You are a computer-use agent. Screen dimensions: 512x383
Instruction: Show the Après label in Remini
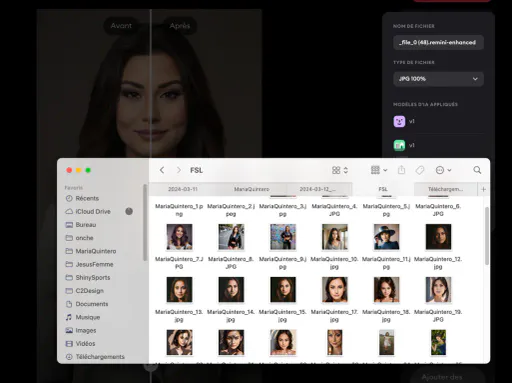(x=180, y=26)
